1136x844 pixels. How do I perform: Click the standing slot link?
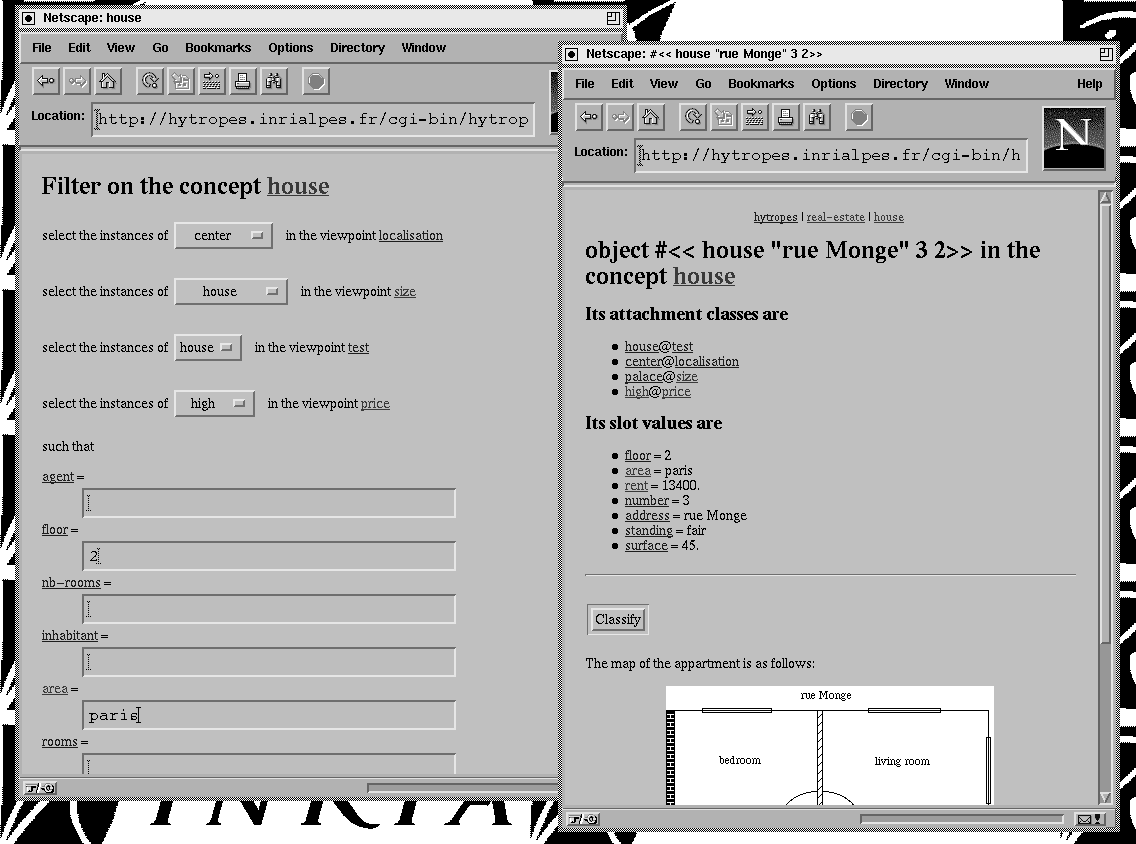648,530
